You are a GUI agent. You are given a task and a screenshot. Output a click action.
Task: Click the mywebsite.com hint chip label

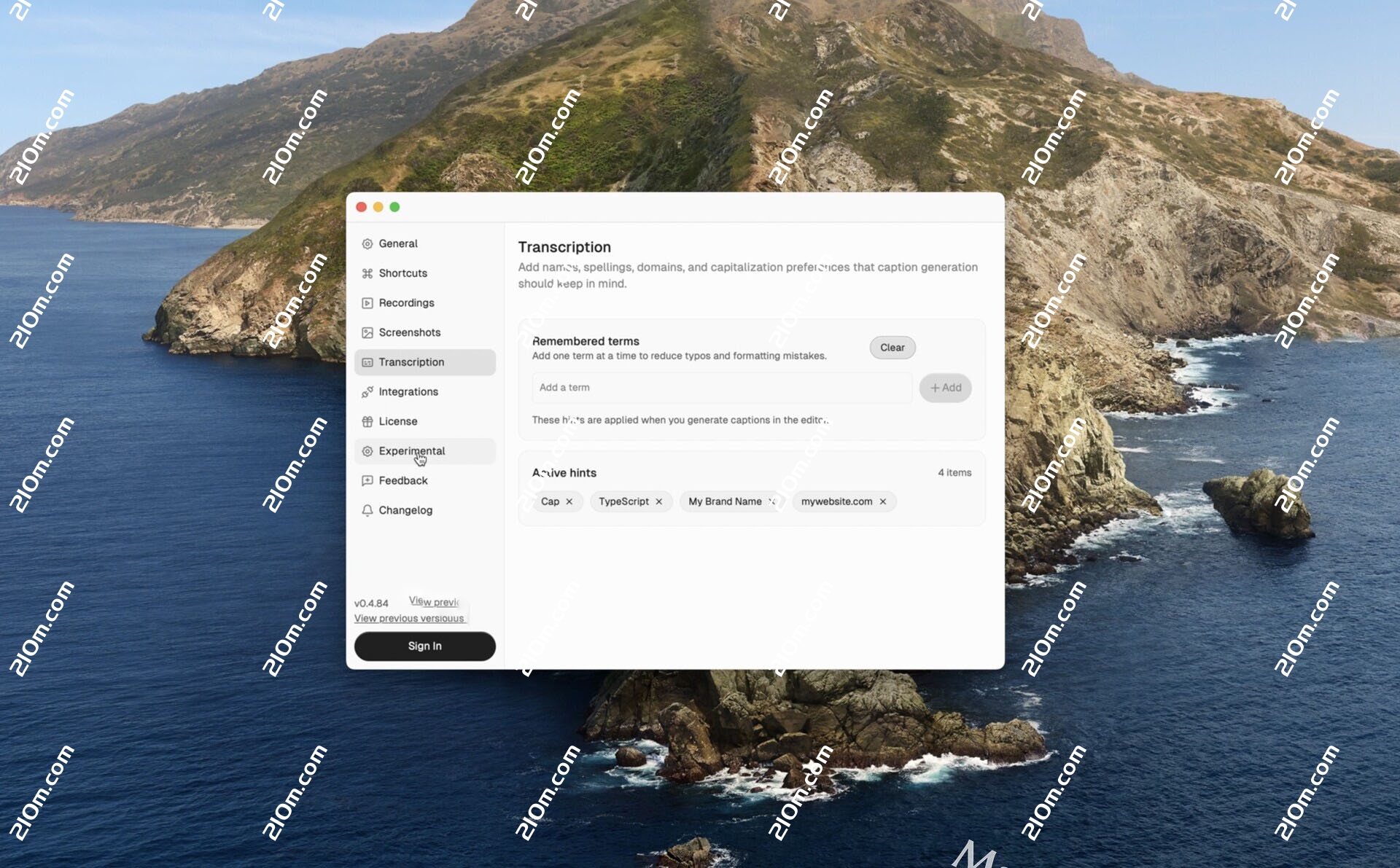[836, 501]
